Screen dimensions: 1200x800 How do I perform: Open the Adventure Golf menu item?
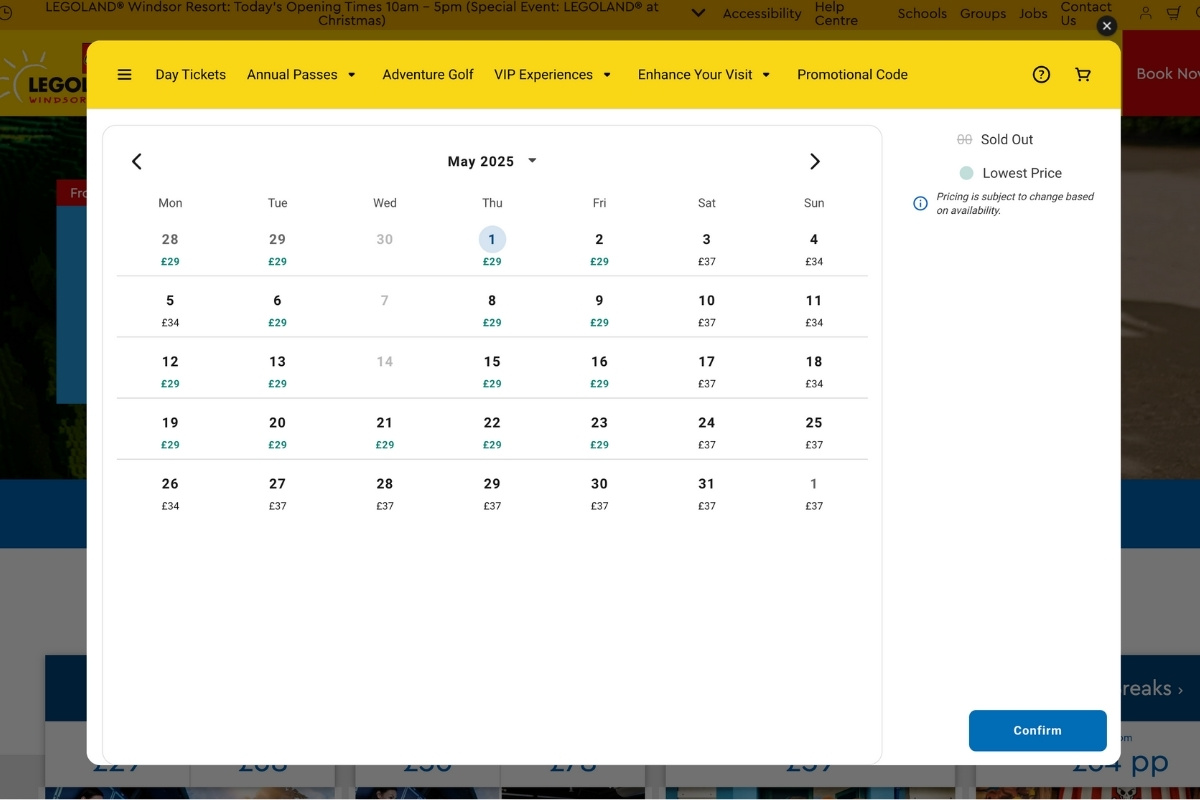(428, 74)
